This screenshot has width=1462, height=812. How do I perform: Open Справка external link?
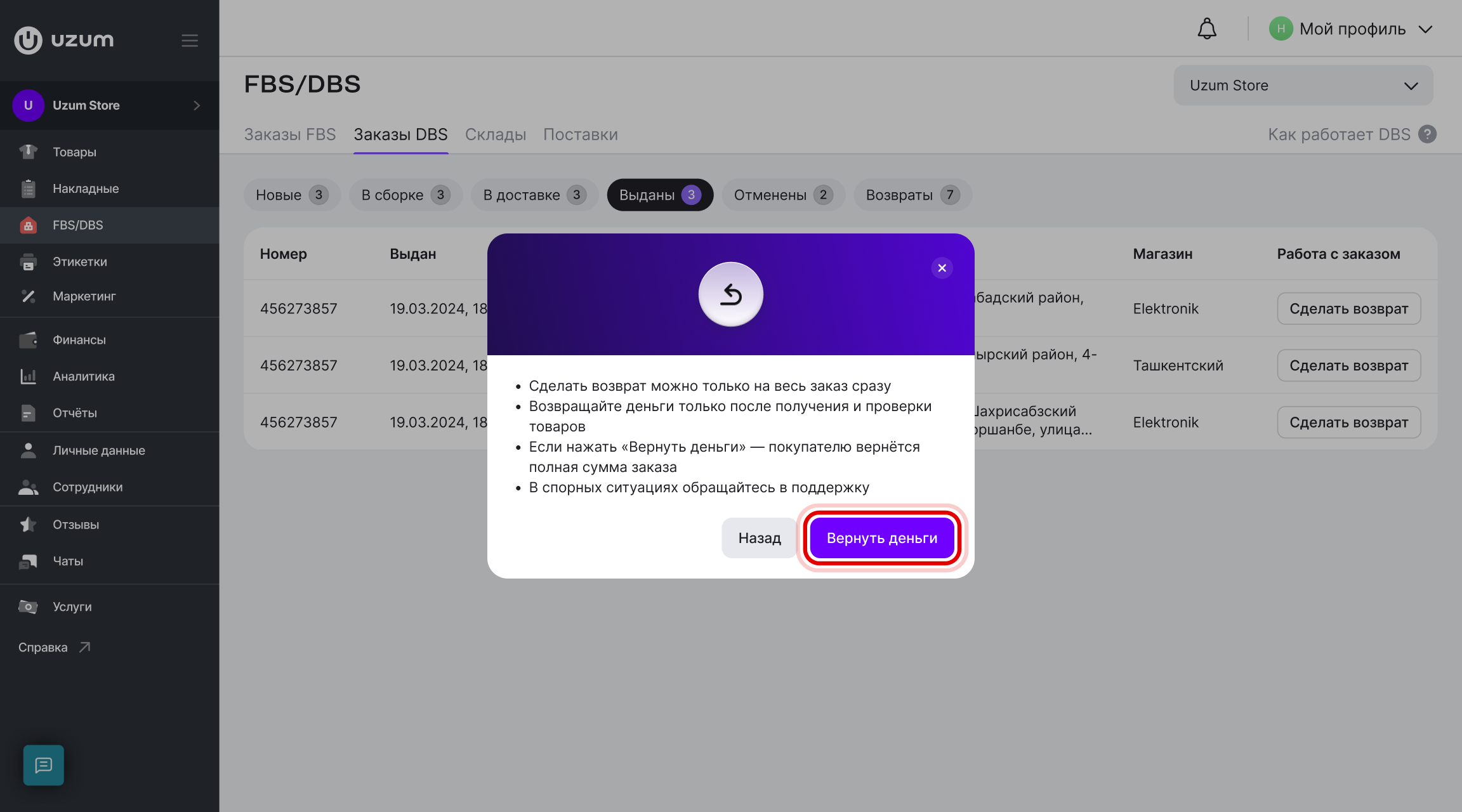[55, 647]
